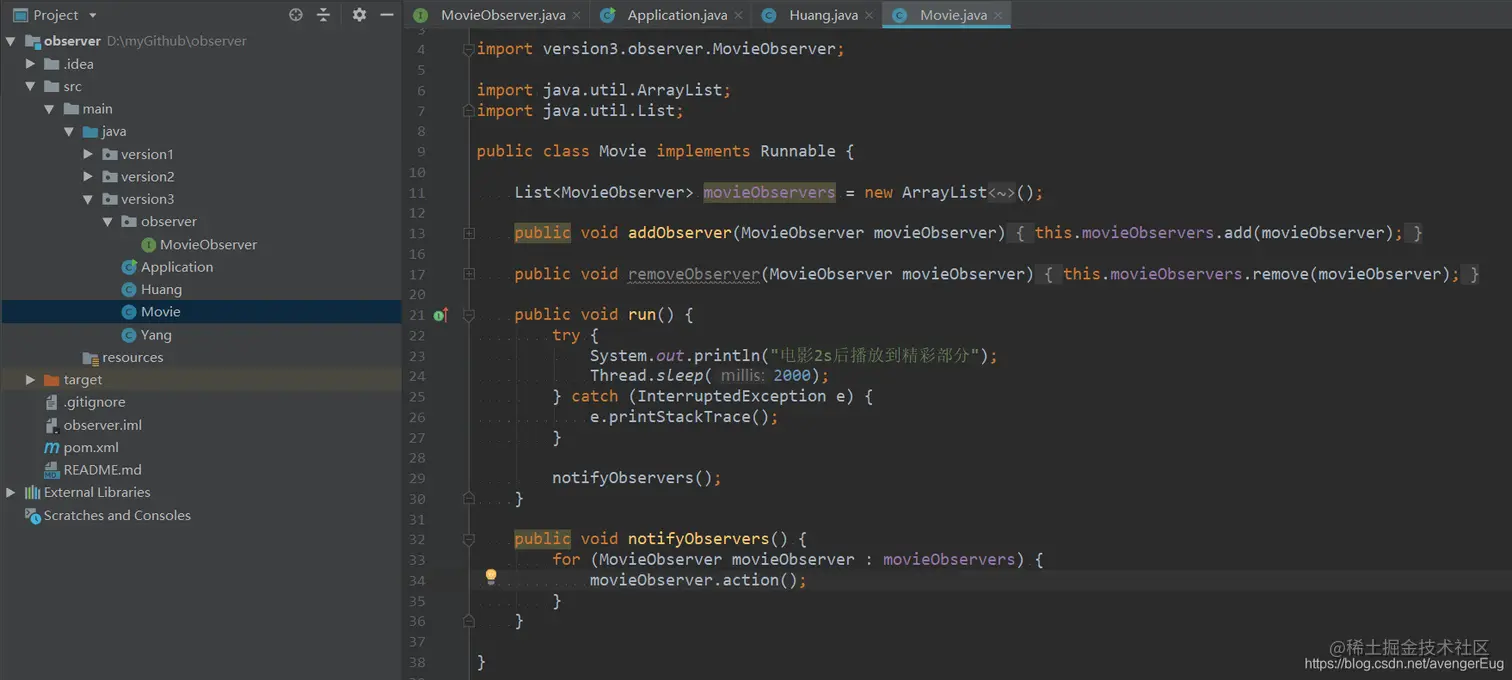
Task: Collapse the imports fold on line 4
Action: click(x=468, y=49)
